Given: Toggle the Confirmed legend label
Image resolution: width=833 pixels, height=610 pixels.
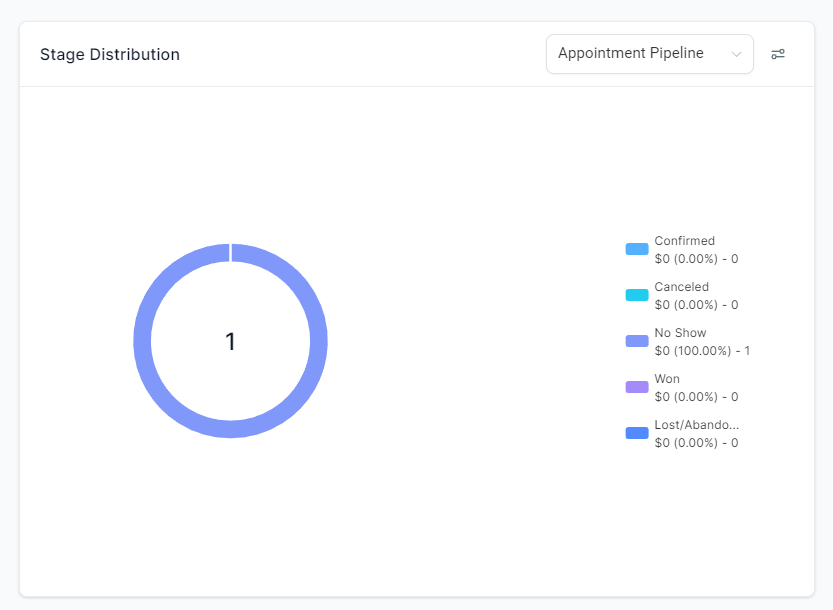Looking at the screenshot, I should coord(684,241).
